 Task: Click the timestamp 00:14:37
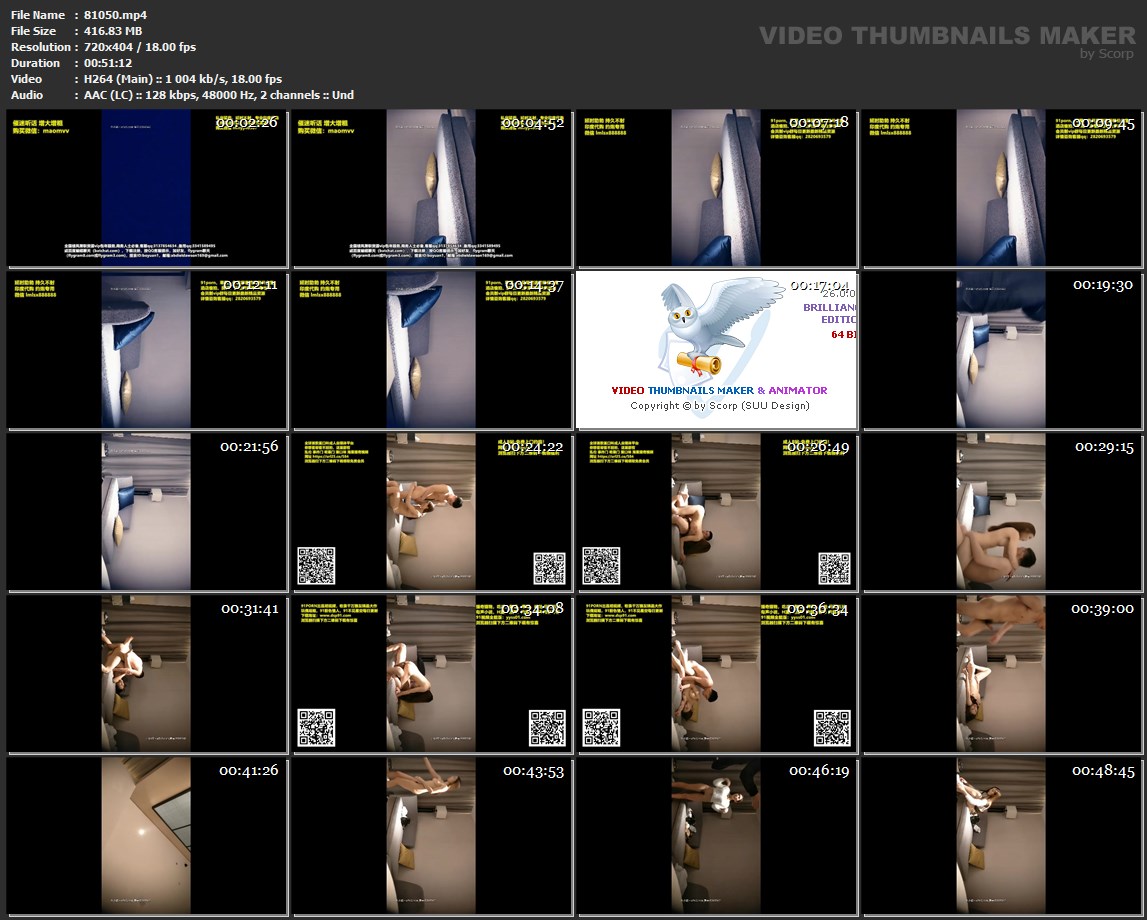pos(533,285)
